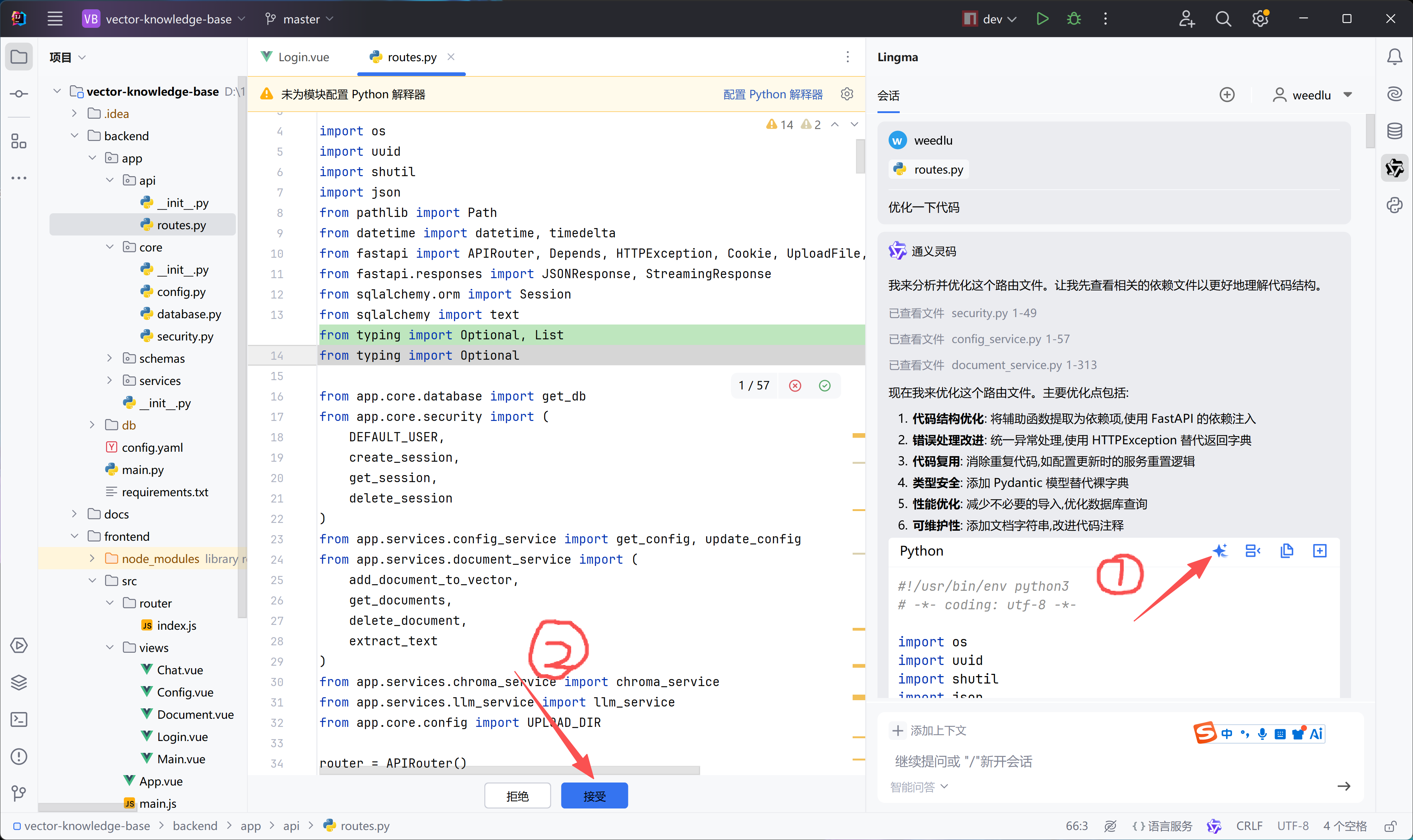The image size is (1413, 840).
Task: Reject current change with red X
Action: coord(795,385)
